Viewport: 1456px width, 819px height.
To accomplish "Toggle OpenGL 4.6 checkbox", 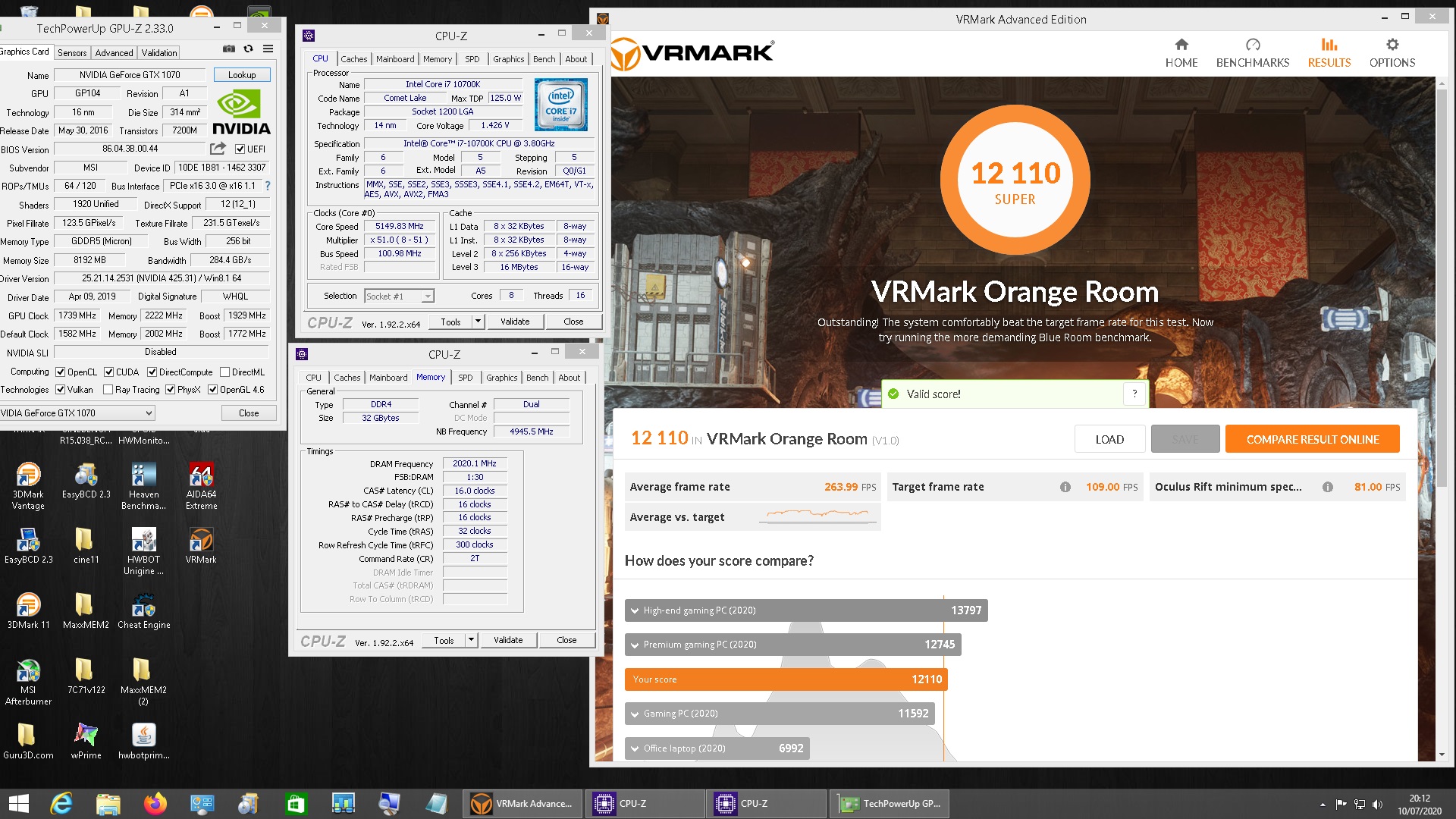I will click(213, 390).
